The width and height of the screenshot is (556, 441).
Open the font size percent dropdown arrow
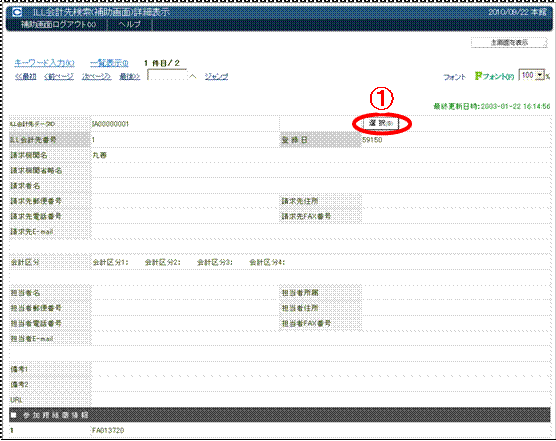[x=540, y=75]
